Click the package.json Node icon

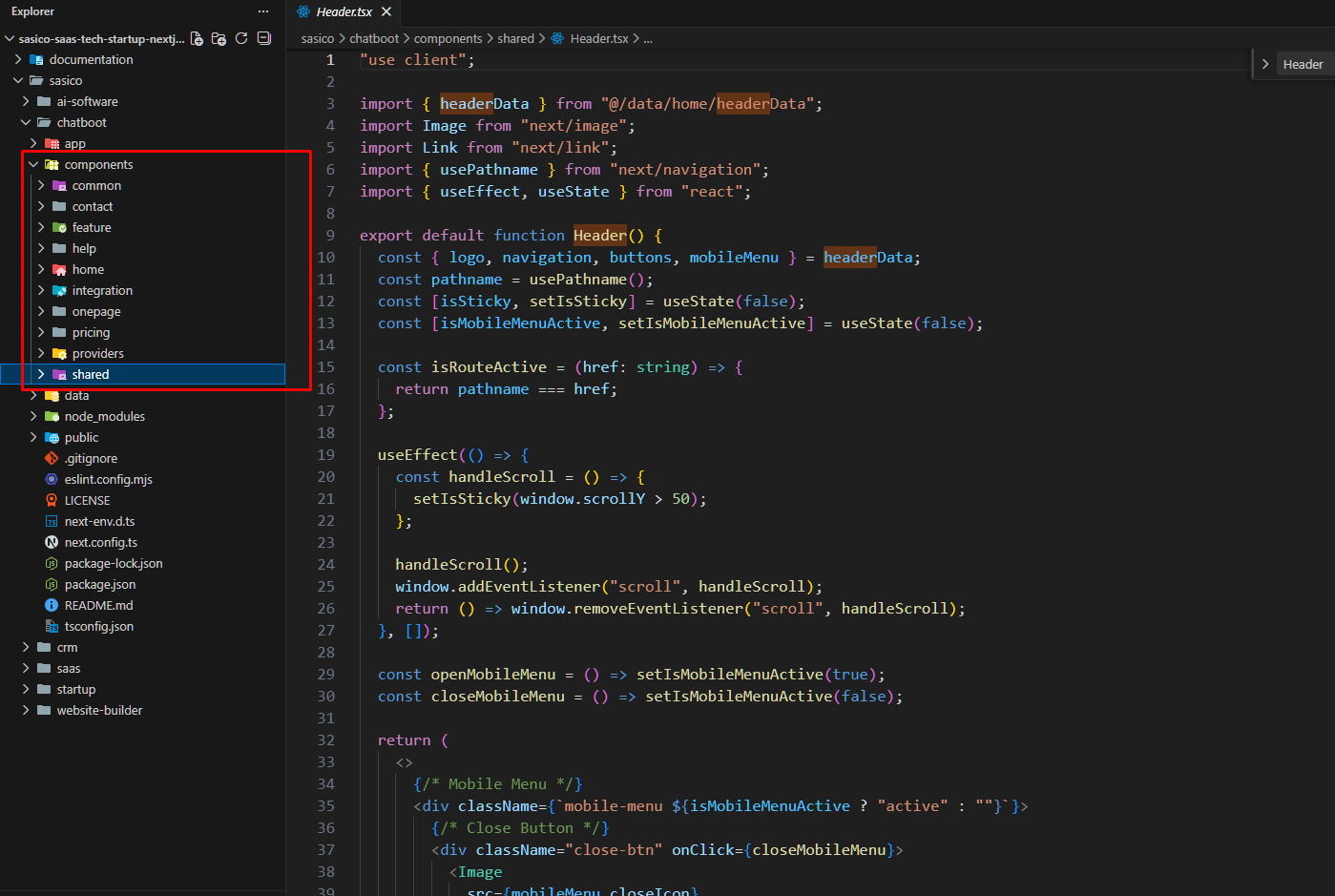click(x=52, y=584)
